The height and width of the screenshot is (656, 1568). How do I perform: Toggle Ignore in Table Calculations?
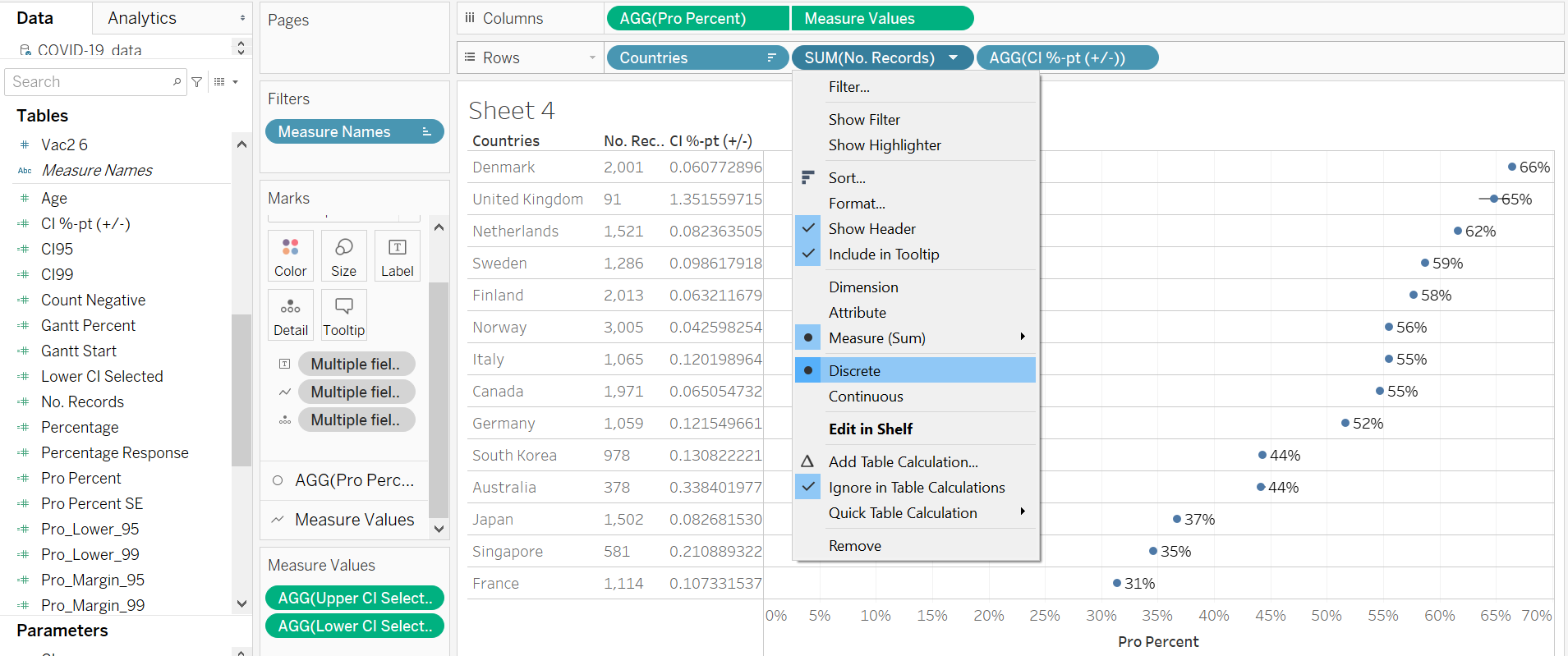tap(916, 488)
